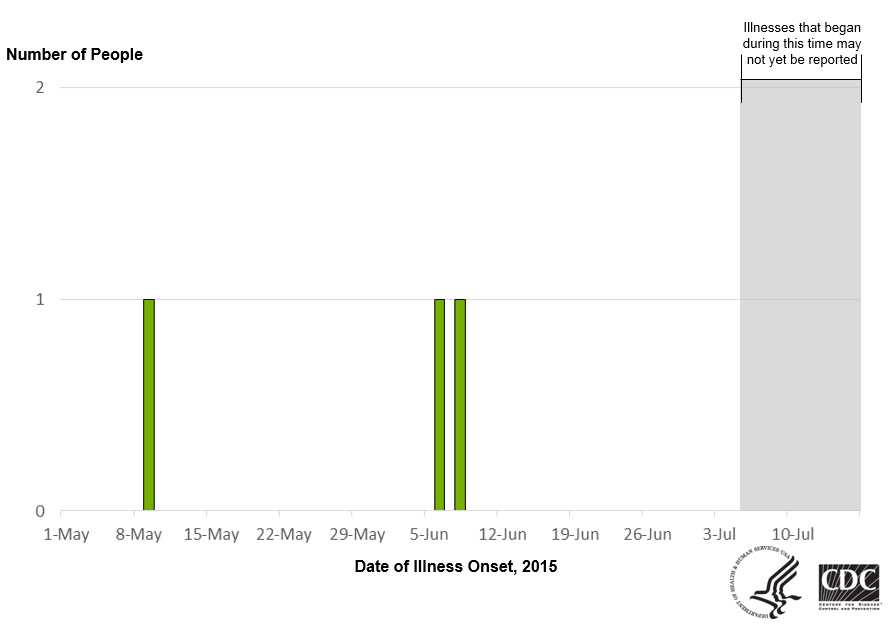Click the 'Number of People' axis title

click(x=74, y=55)
